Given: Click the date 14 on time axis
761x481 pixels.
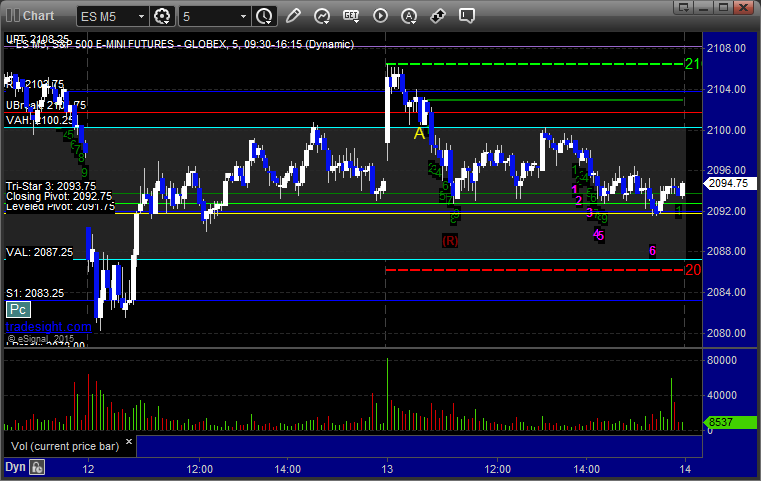Looking at the screenshot, I should (685, 469).
